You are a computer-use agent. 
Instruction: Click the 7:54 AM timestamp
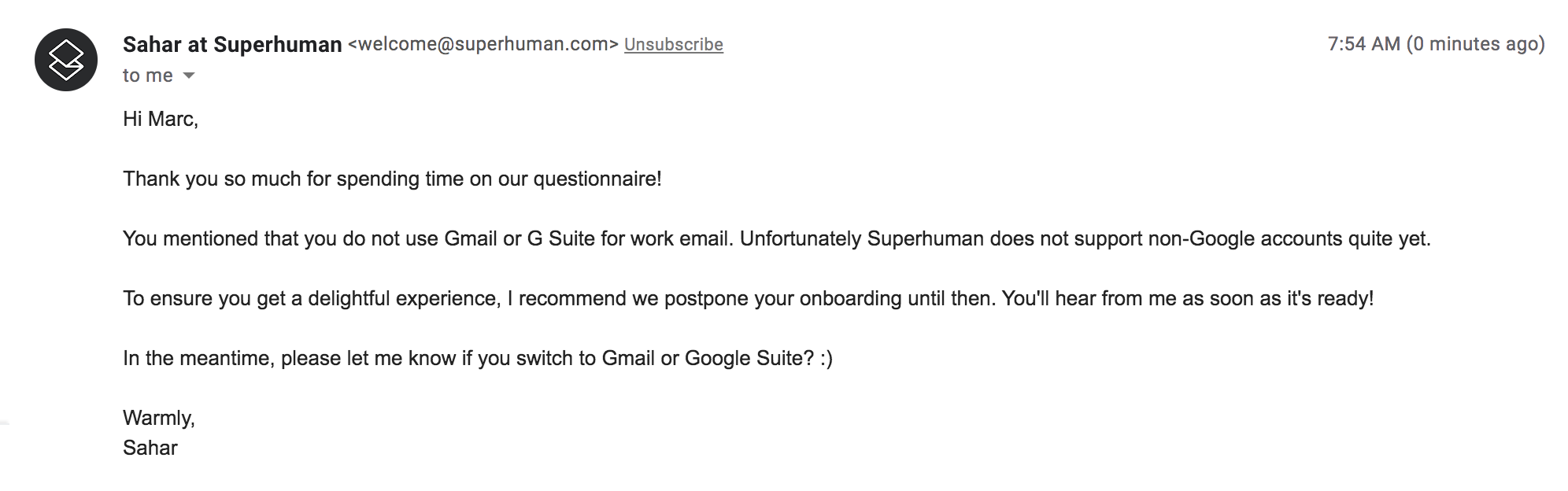[1363, 44]
